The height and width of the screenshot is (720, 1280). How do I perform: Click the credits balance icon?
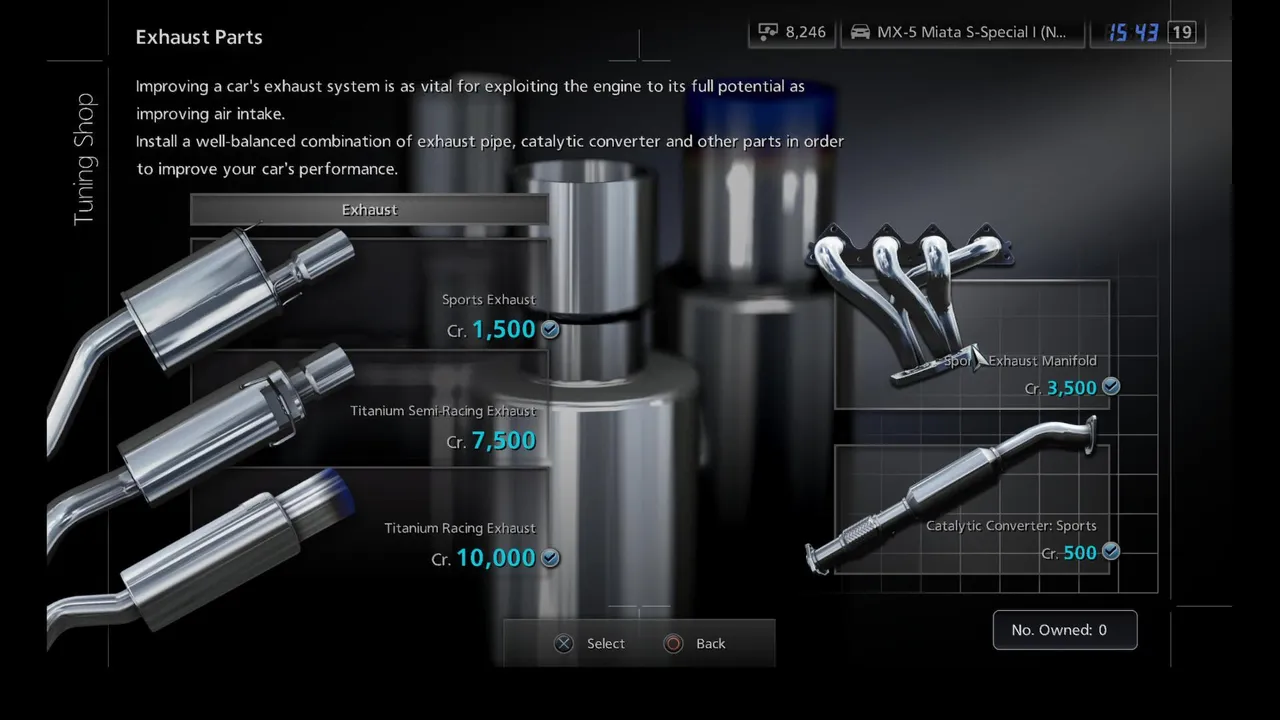tap(767, 32)
